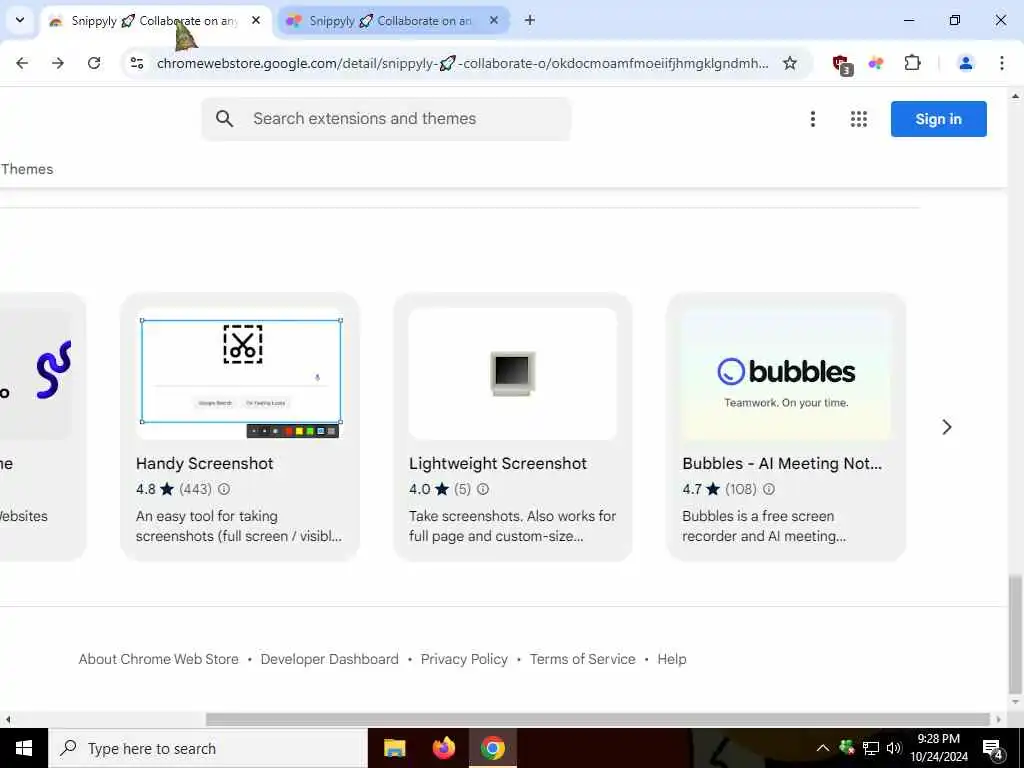The height and width of the screenshot is (768, 1024).
Task: Reload the current page
Action: [94, 63]
